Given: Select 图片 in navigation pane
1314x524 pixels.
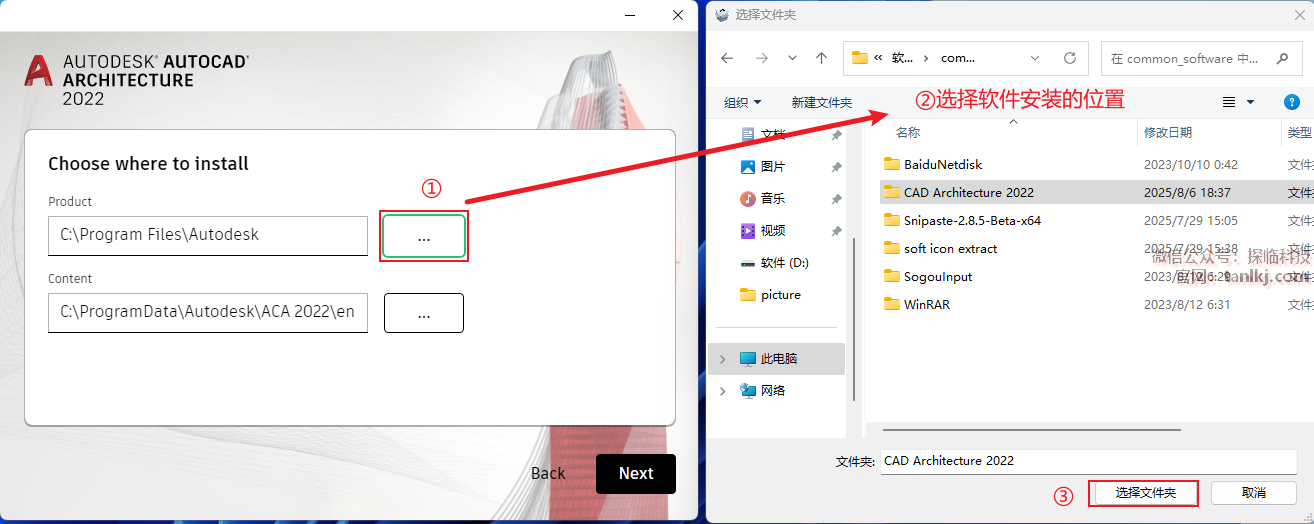Looking at the screenshot, I should pos(772,166).
